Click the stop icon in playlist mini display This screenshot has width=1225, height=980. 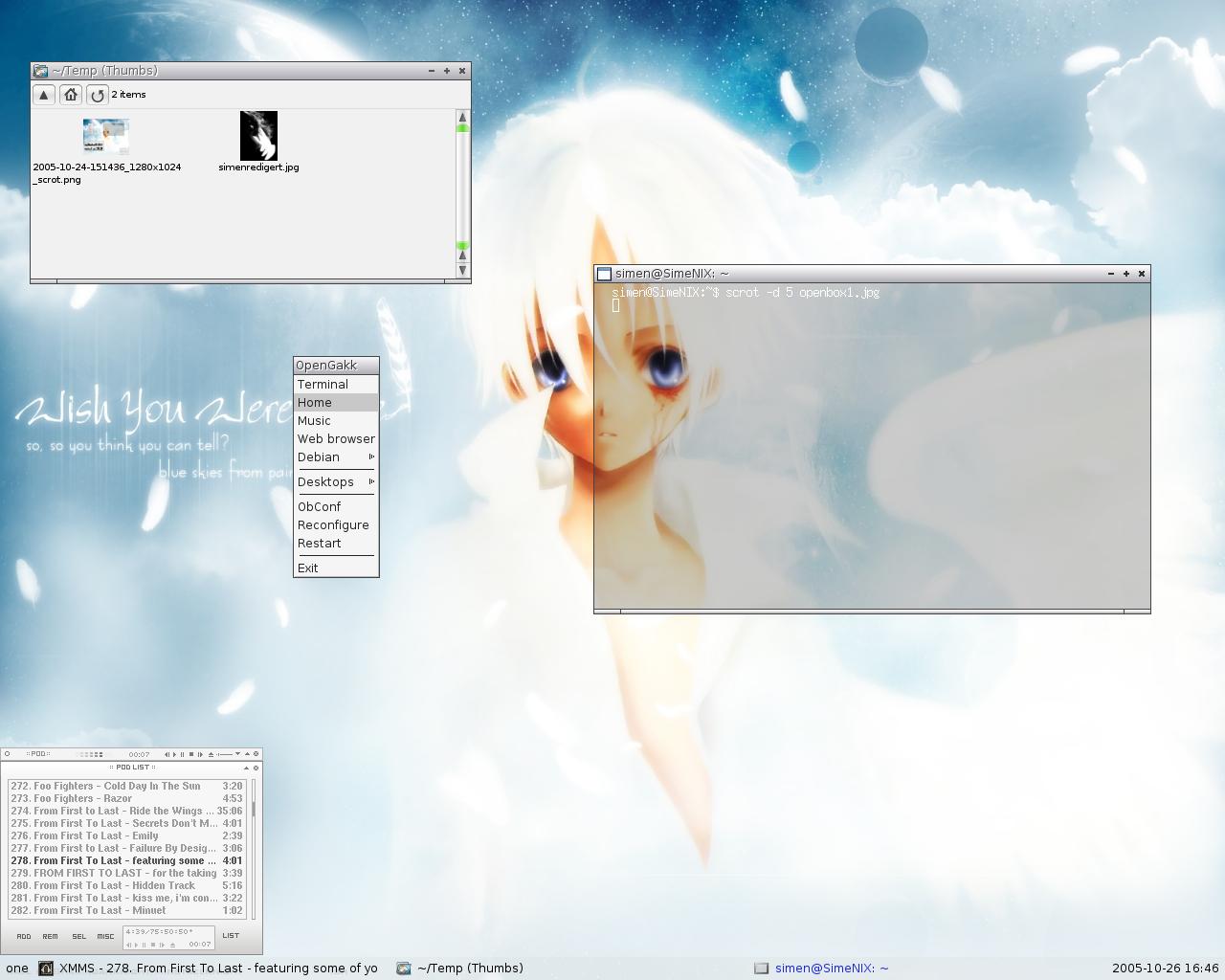(153, 945)
